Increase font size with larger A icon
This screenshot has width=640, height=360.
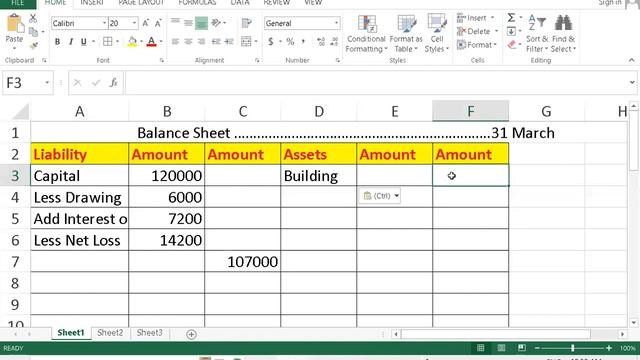[x=146, y=23]
